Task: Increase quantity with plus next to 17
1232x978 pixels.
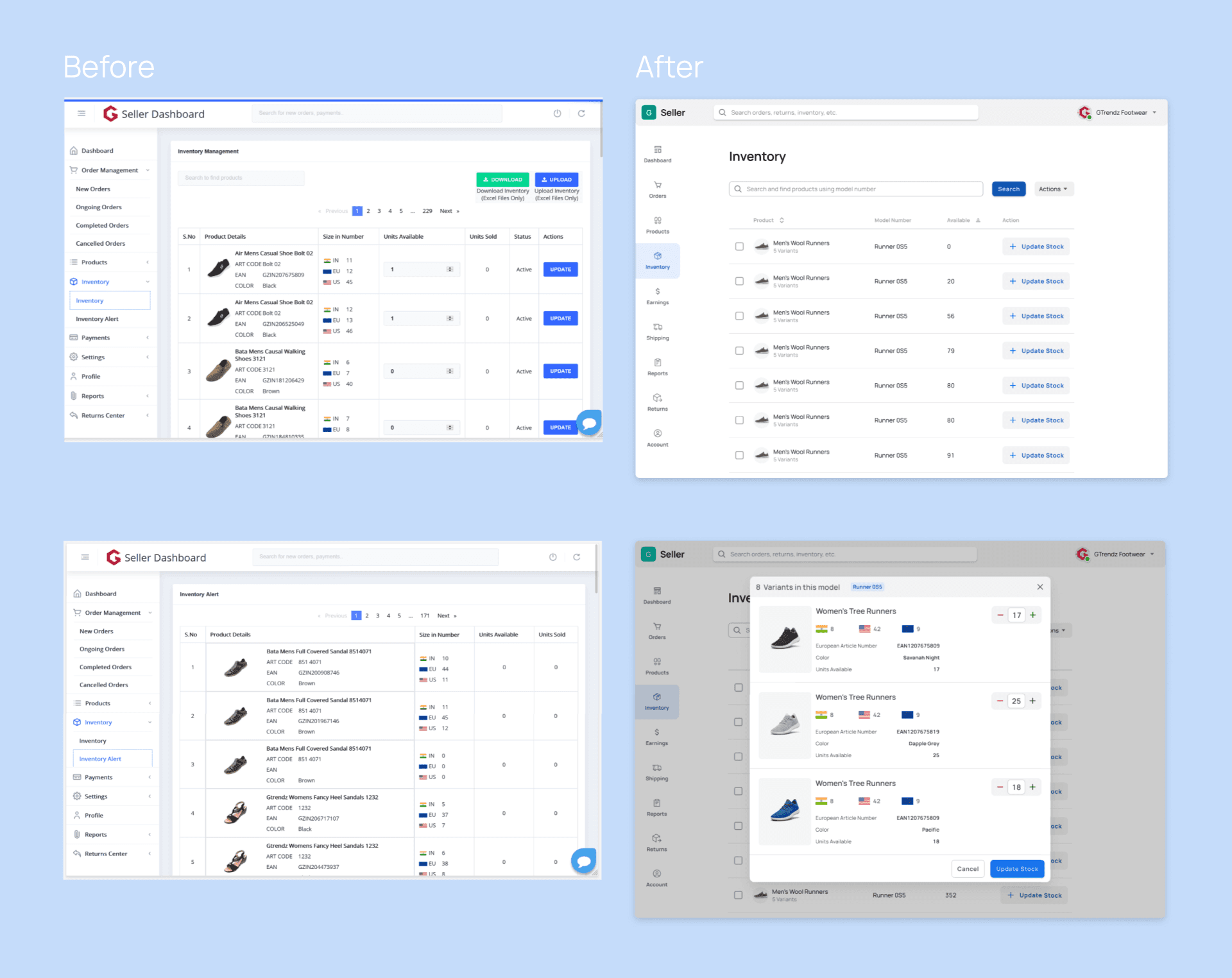Action: click(1033, 615)
